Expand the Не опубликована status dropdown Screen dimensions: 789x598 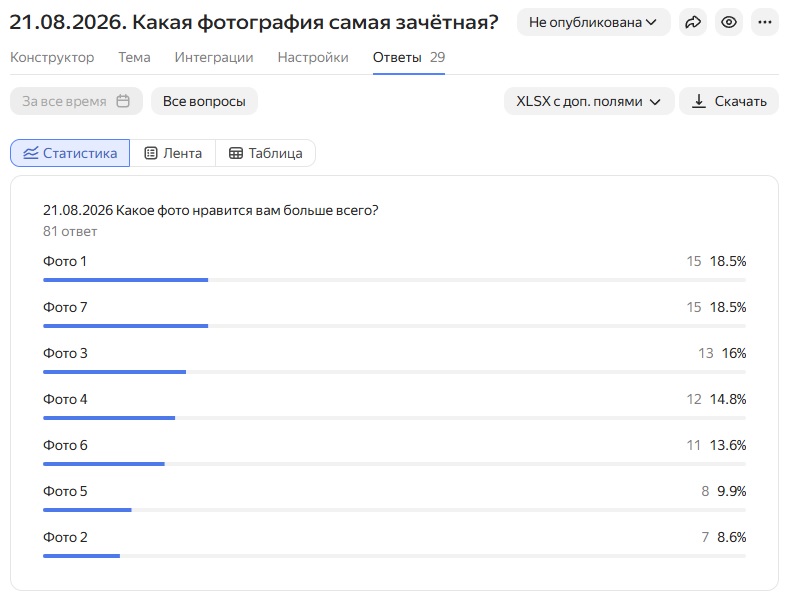593,22
